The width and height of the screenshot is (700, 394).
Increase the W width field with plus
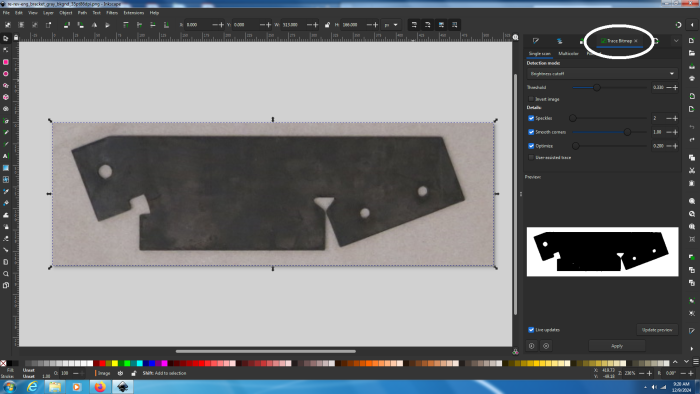(316, 25)
